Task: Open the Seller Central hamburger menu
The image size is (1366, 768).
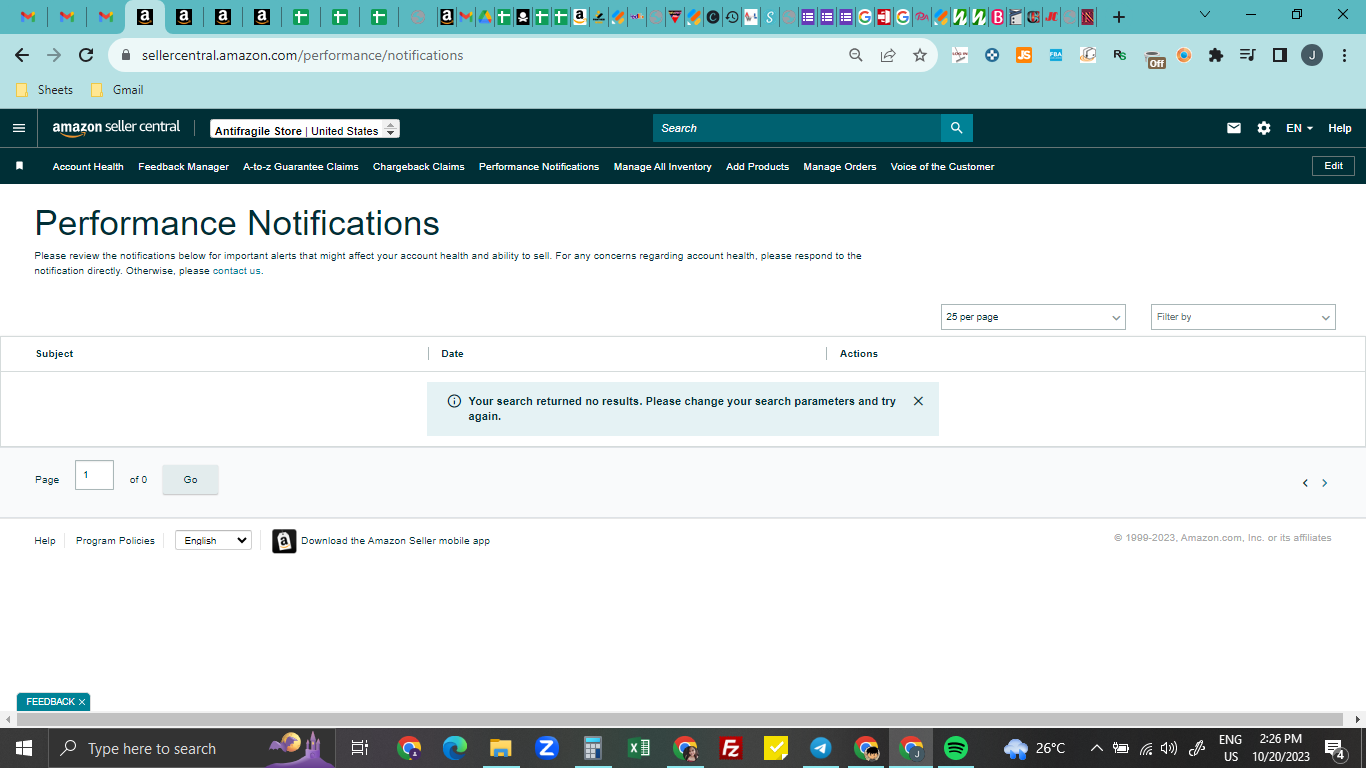Action: 18,128
